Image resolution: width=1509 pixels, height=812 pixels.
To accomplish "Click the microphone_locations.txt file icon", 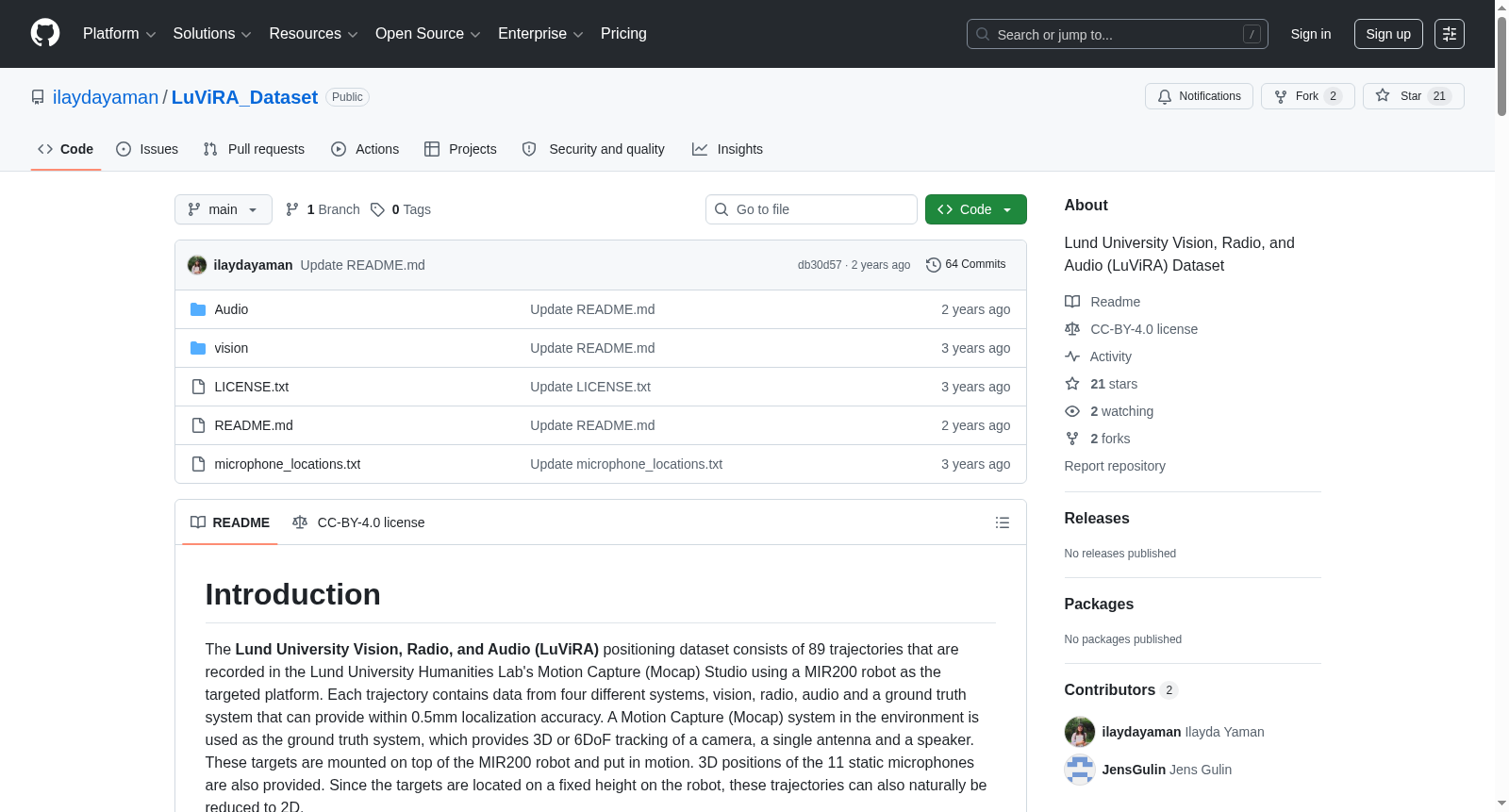I will tap(198, 464).
